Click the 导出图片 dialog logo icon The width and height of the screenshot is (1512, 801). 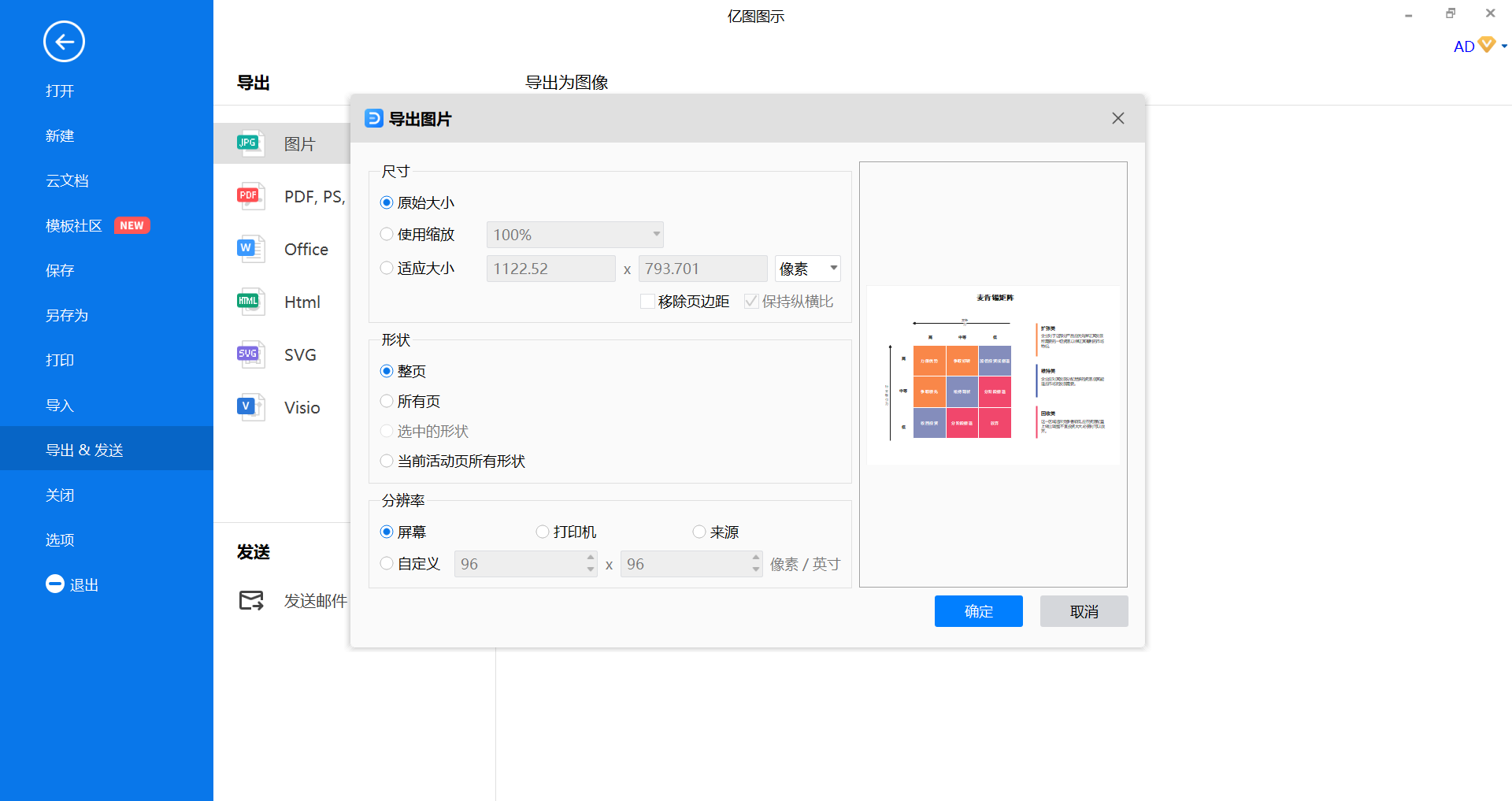click(x=374, y=118)
